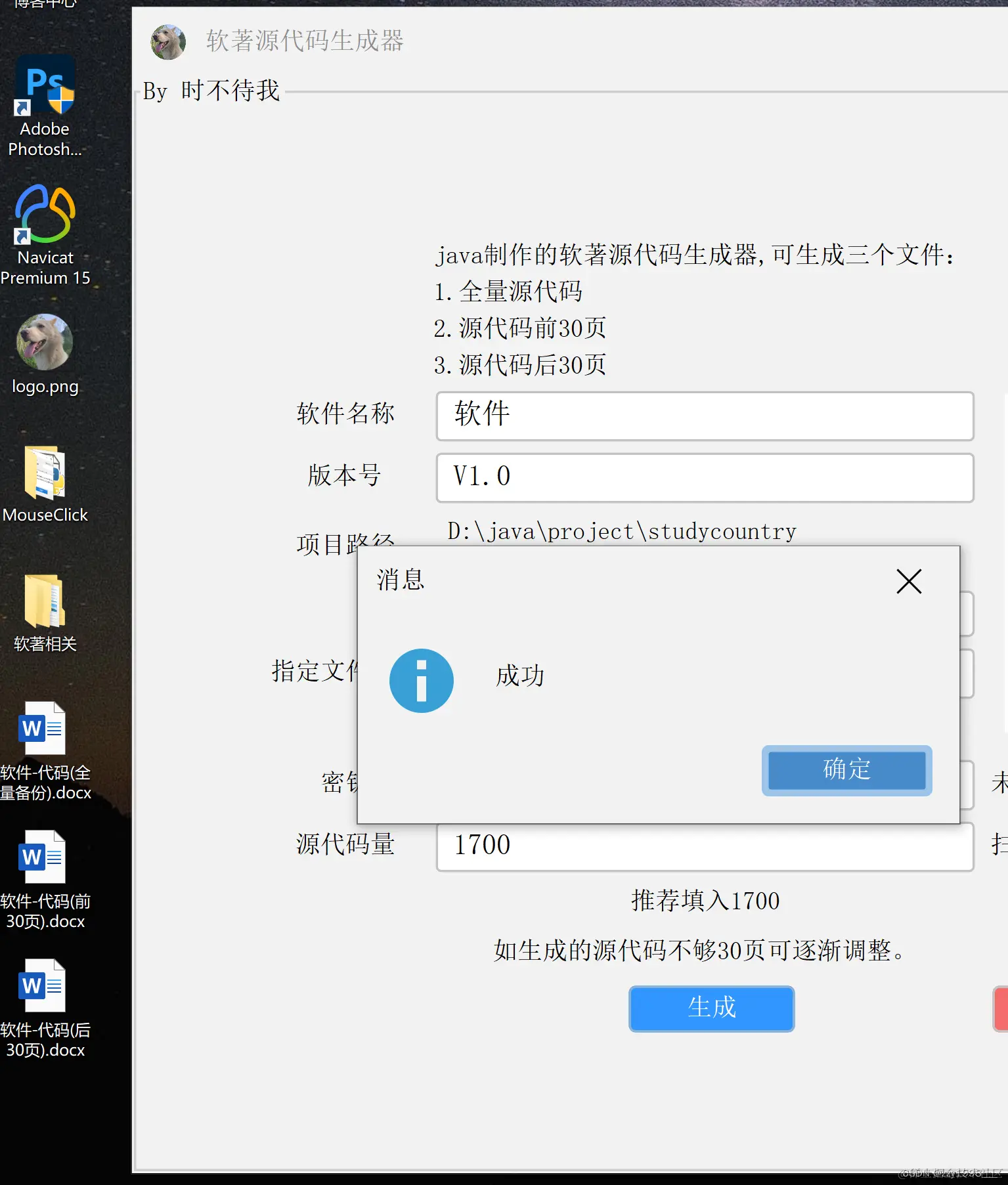This screenshot has width=1008, height=1185.
Task: Launch Navicat Premium 15 from desktop
Action: 45,235
